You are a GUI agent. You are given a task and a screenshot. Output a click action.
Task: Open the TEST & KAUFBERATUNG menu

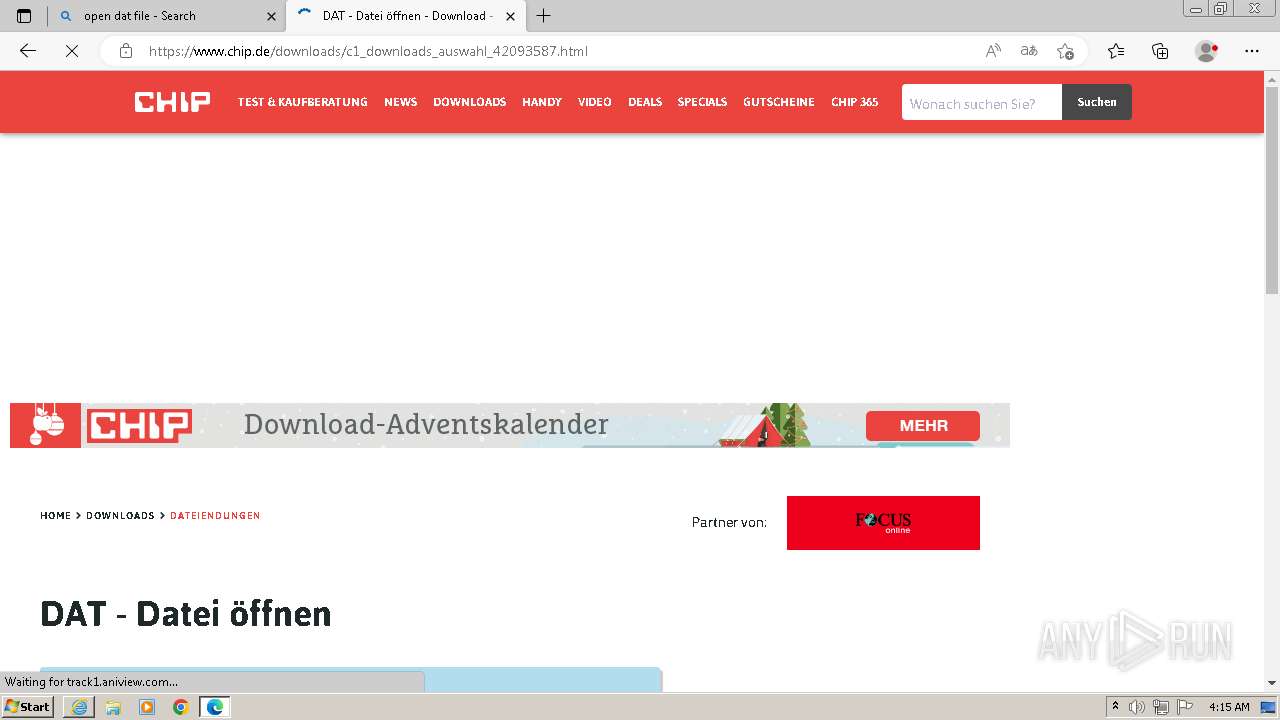click(302, 102)
